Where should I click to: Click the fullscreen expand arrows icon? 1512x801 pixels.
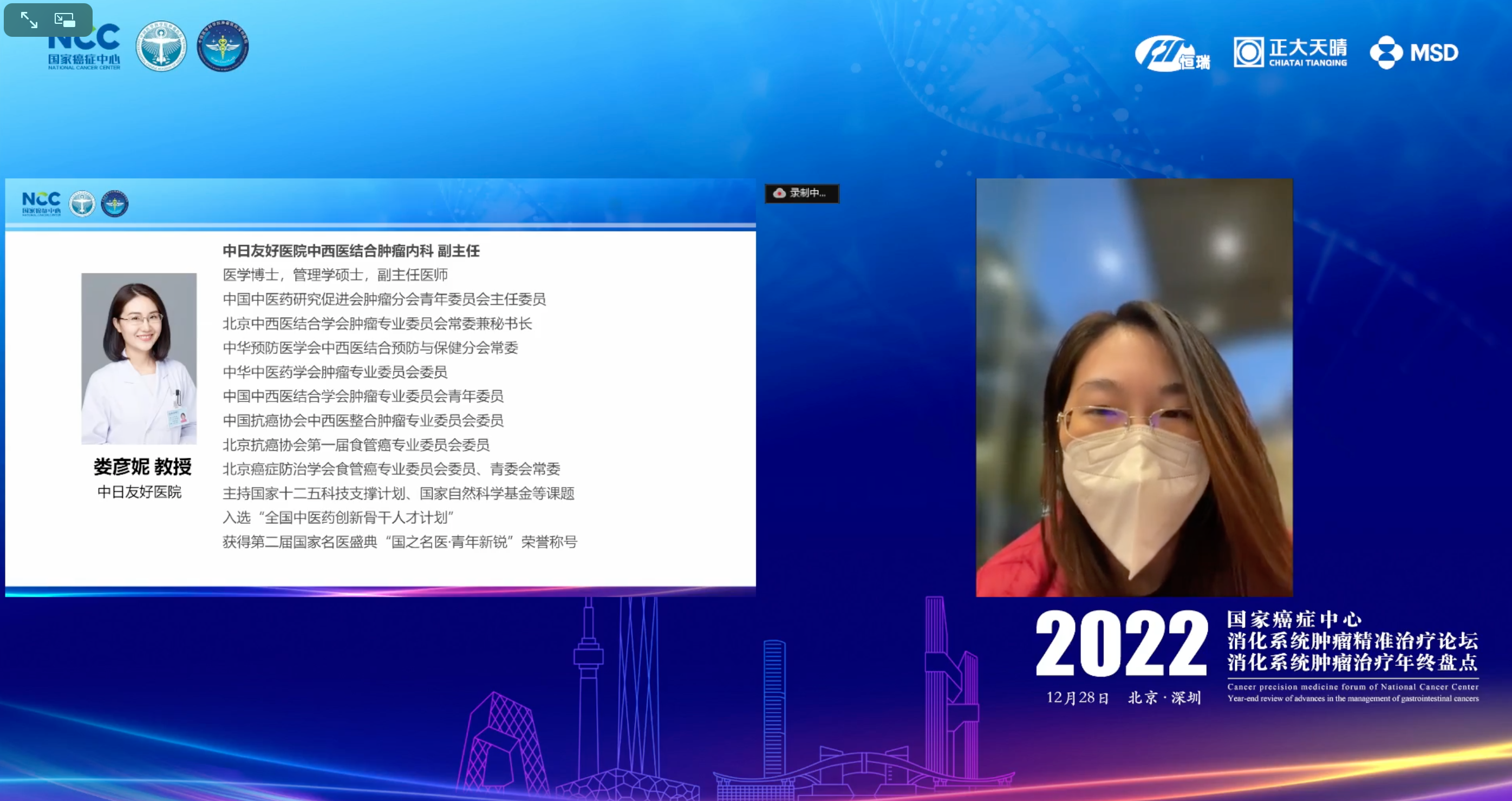[x=29, y=20]
